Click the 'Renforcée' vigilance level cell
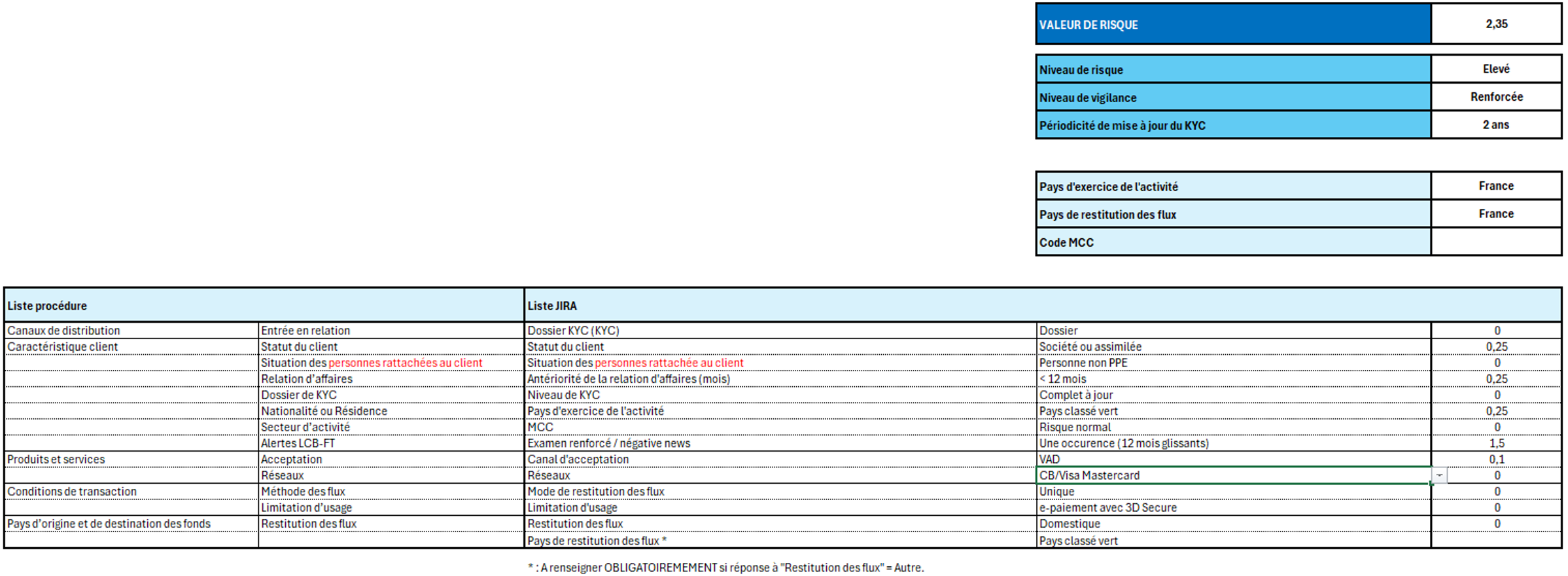The image size is (1568, 576). coord(1496,97)
